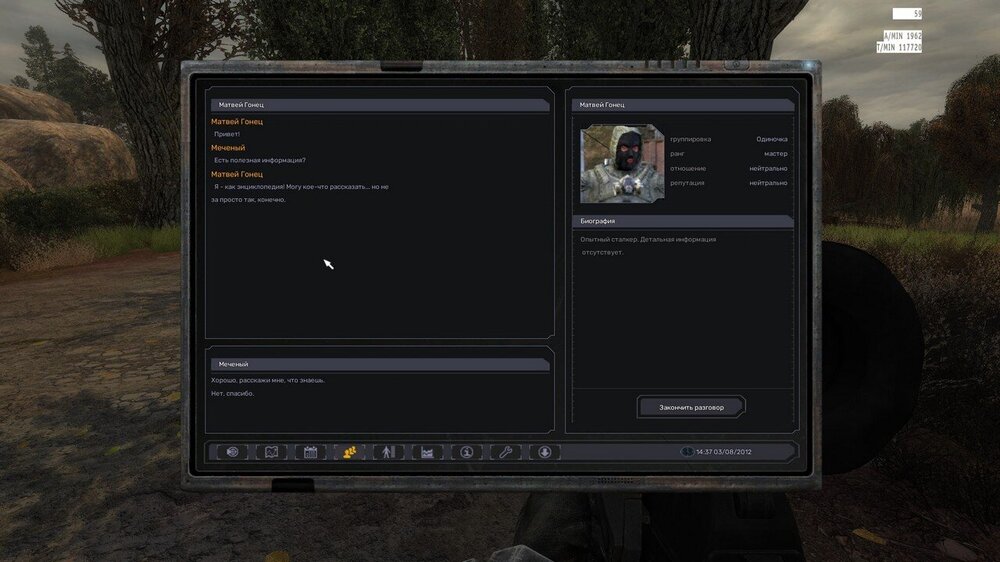
Task: Click the profile panel header Матвей Гонец
Action: click(683, 105)
